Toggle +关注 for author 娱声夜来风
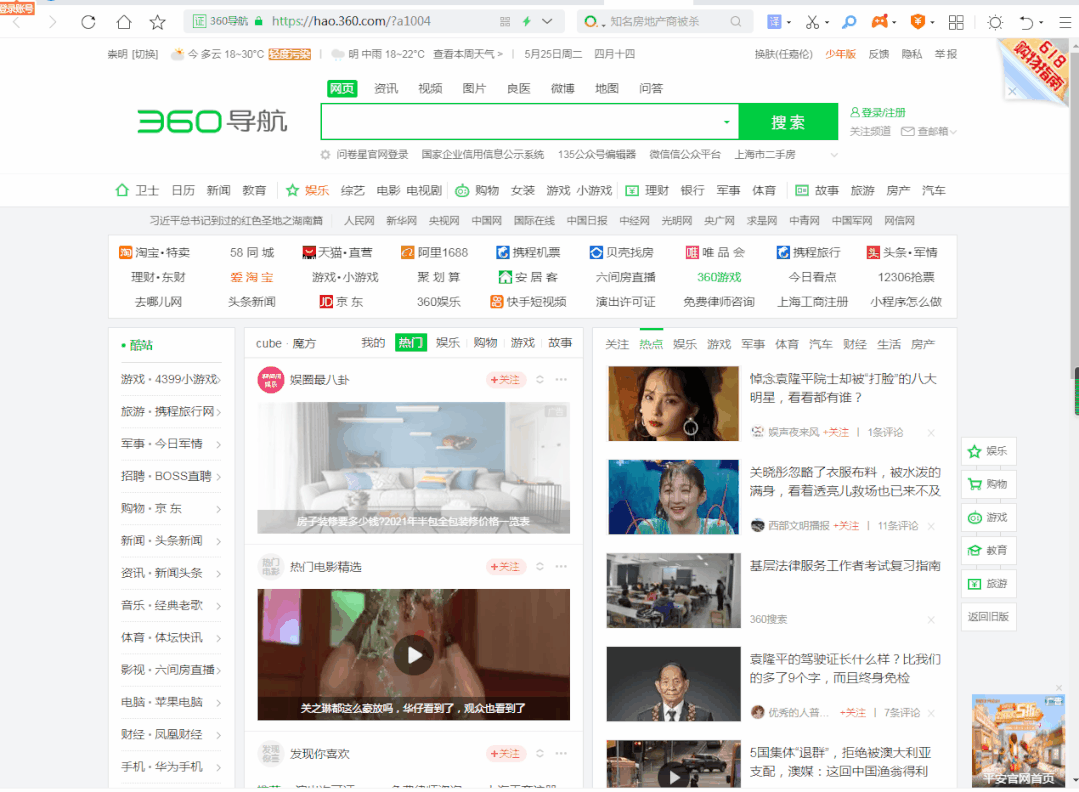 click(836, 432)
